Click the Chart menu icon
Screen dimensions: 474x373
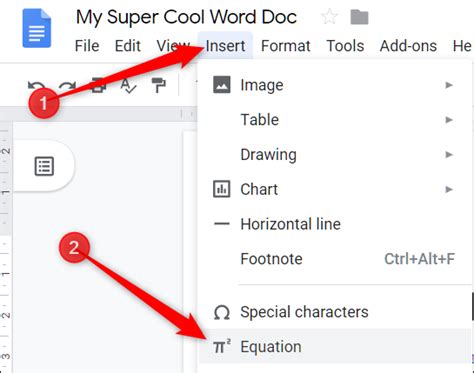(222, 189)
